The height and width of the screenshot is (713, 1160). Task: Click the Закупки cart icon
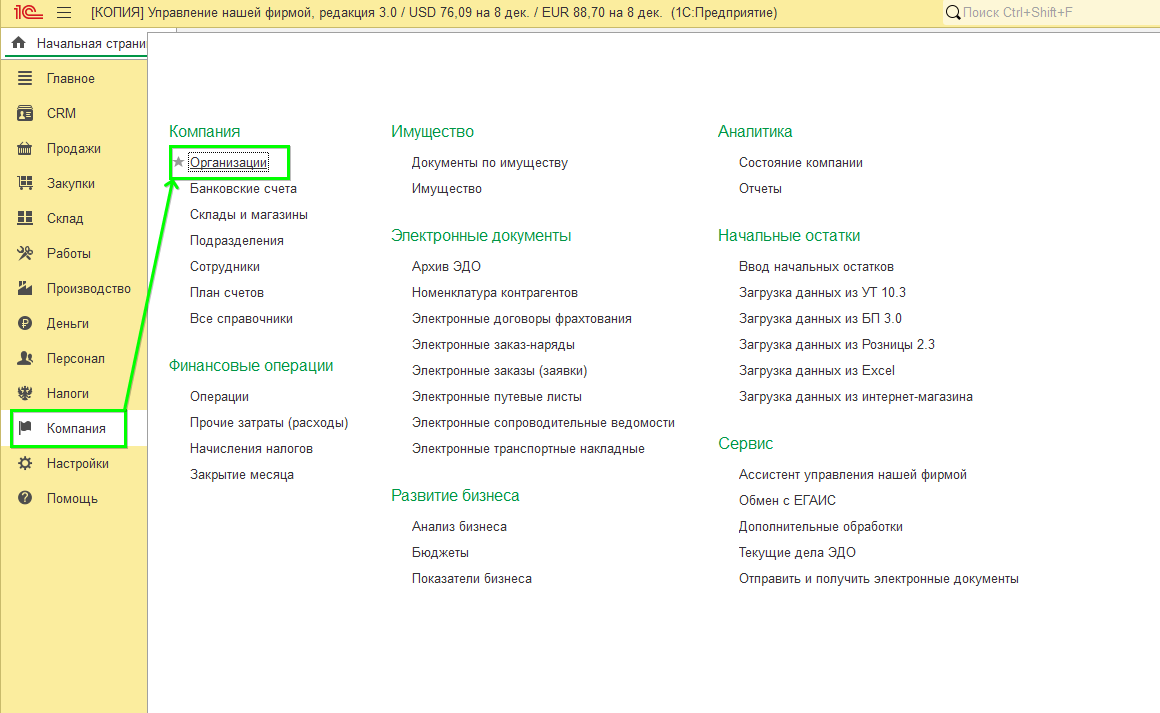tap(26, 184)
